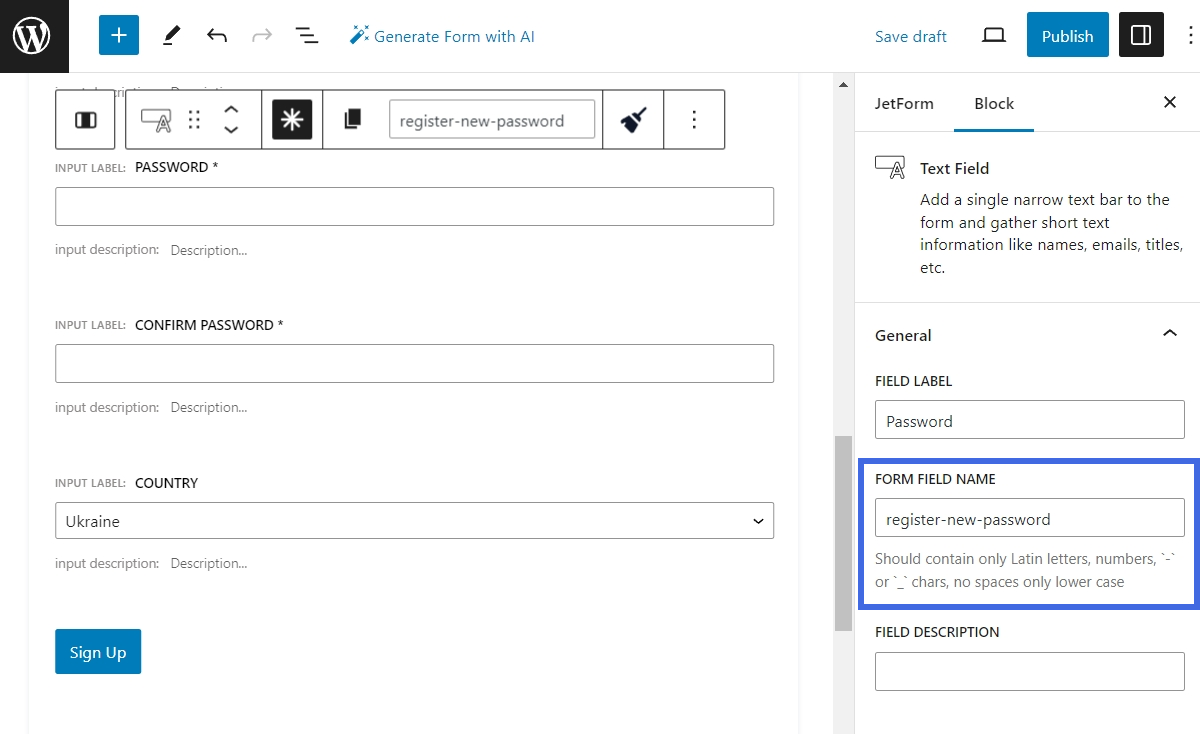Click the broom cleanup icon in block toolbar
Image resolution: width=1200 pixels, height=734 pixels.
click(x=633, y=119)
